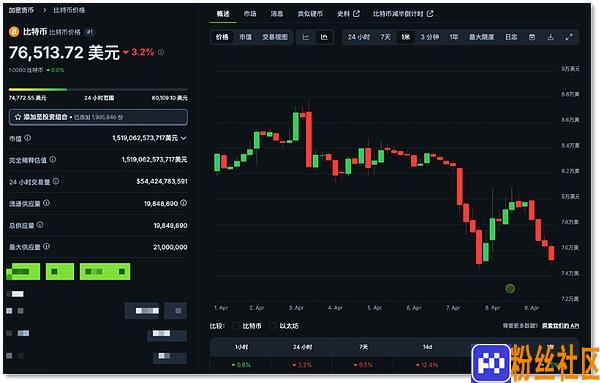
Task: Open the 类似硬币 tab
Action: (x=310, y=14)
